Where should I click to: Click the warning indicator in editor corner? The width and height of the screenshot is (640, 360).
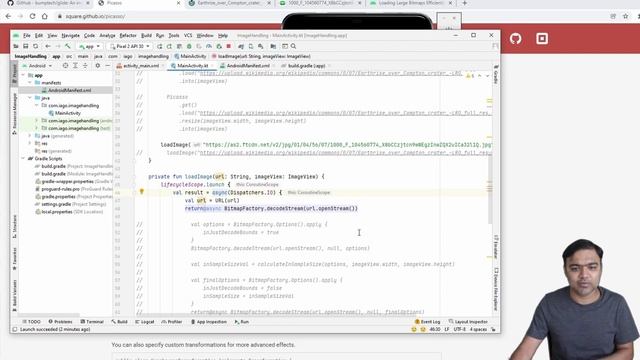coord(470,76)
